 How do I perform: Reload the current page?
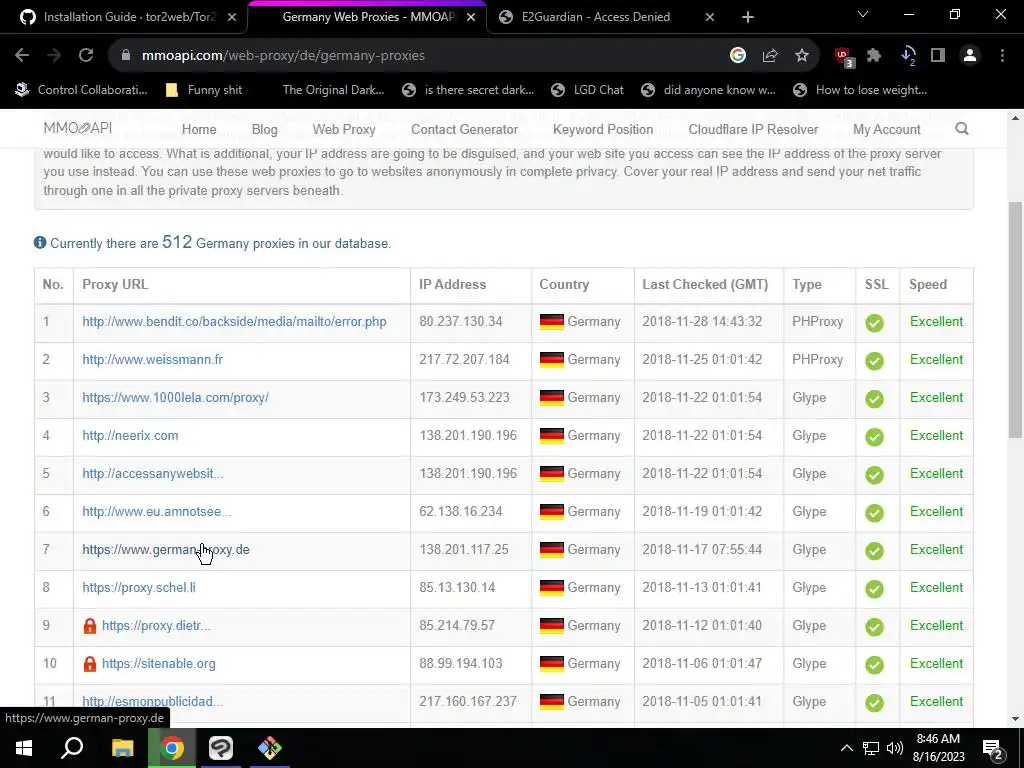(x=86, y=56)
